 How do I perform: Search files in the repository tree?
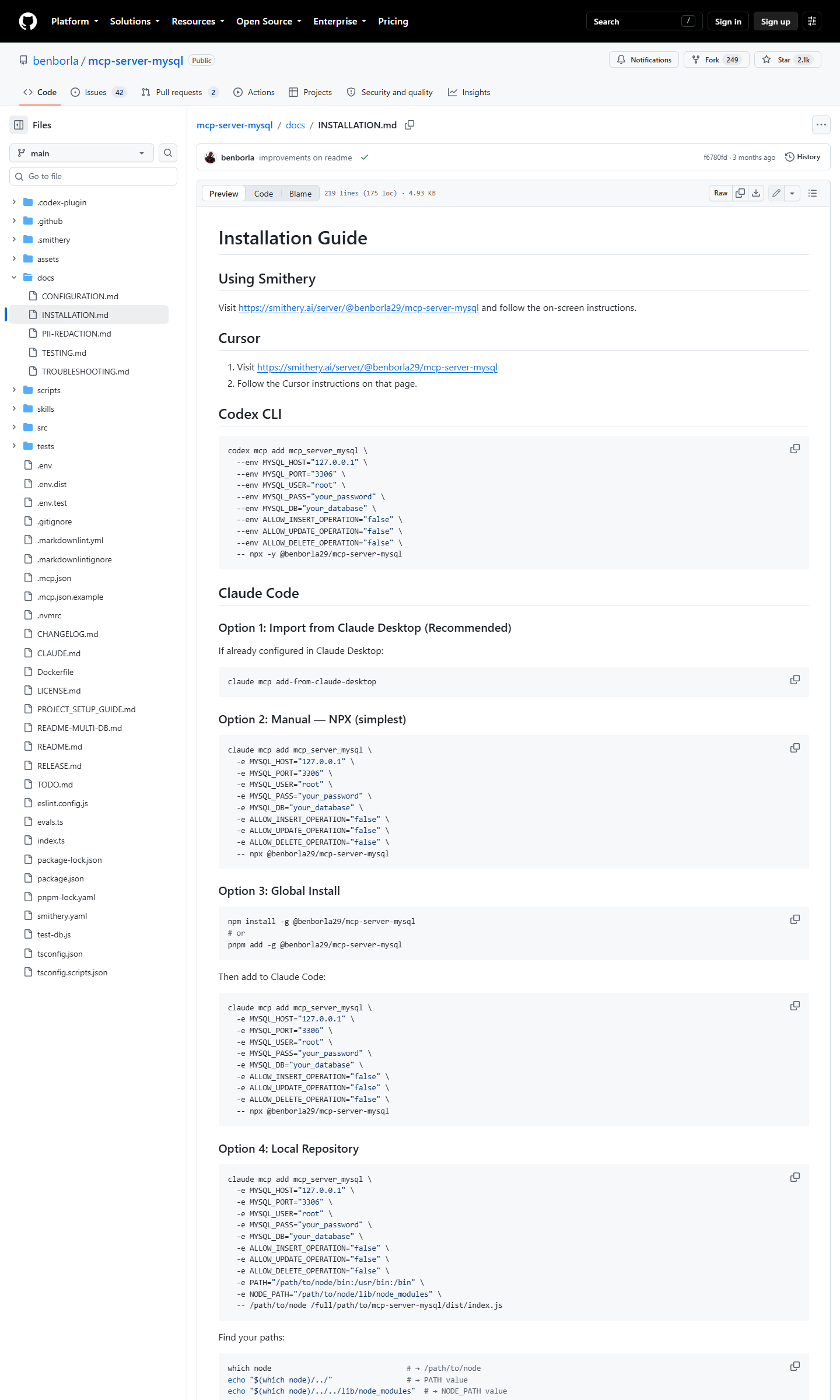click(x=168, y=153)
